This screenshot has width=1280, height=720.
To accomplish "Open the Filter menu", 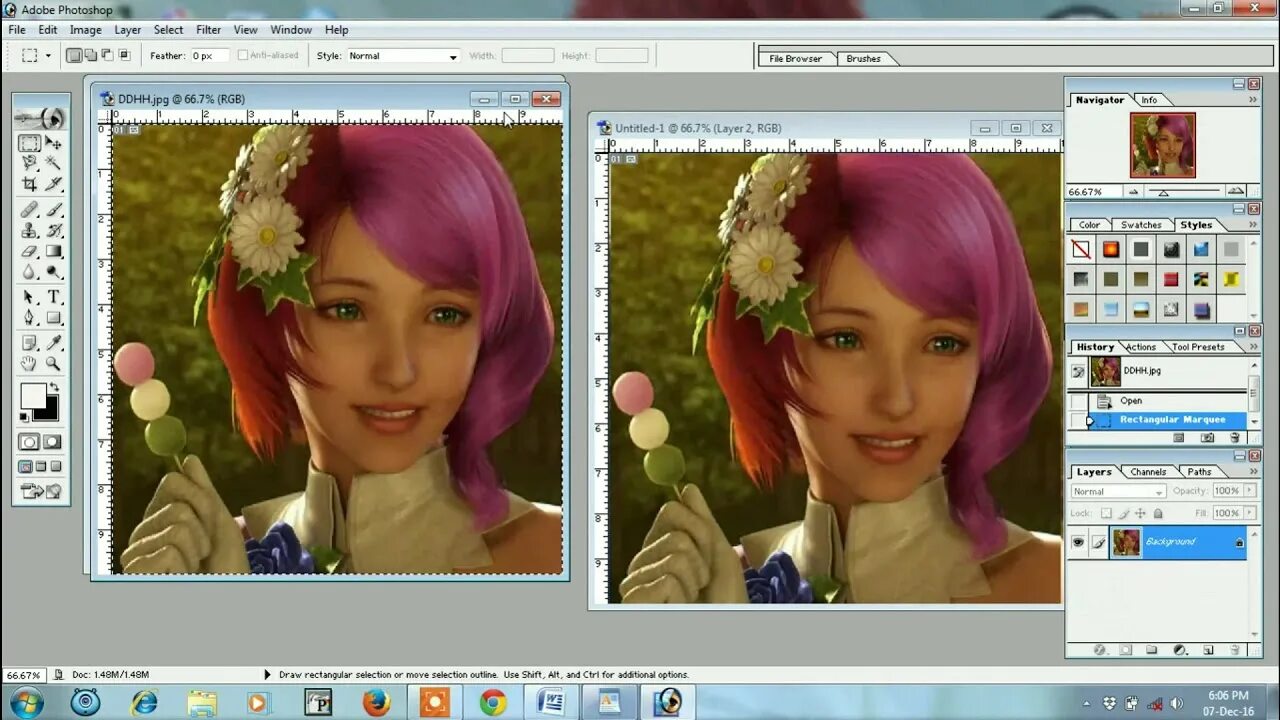I will tap(208, 30).
